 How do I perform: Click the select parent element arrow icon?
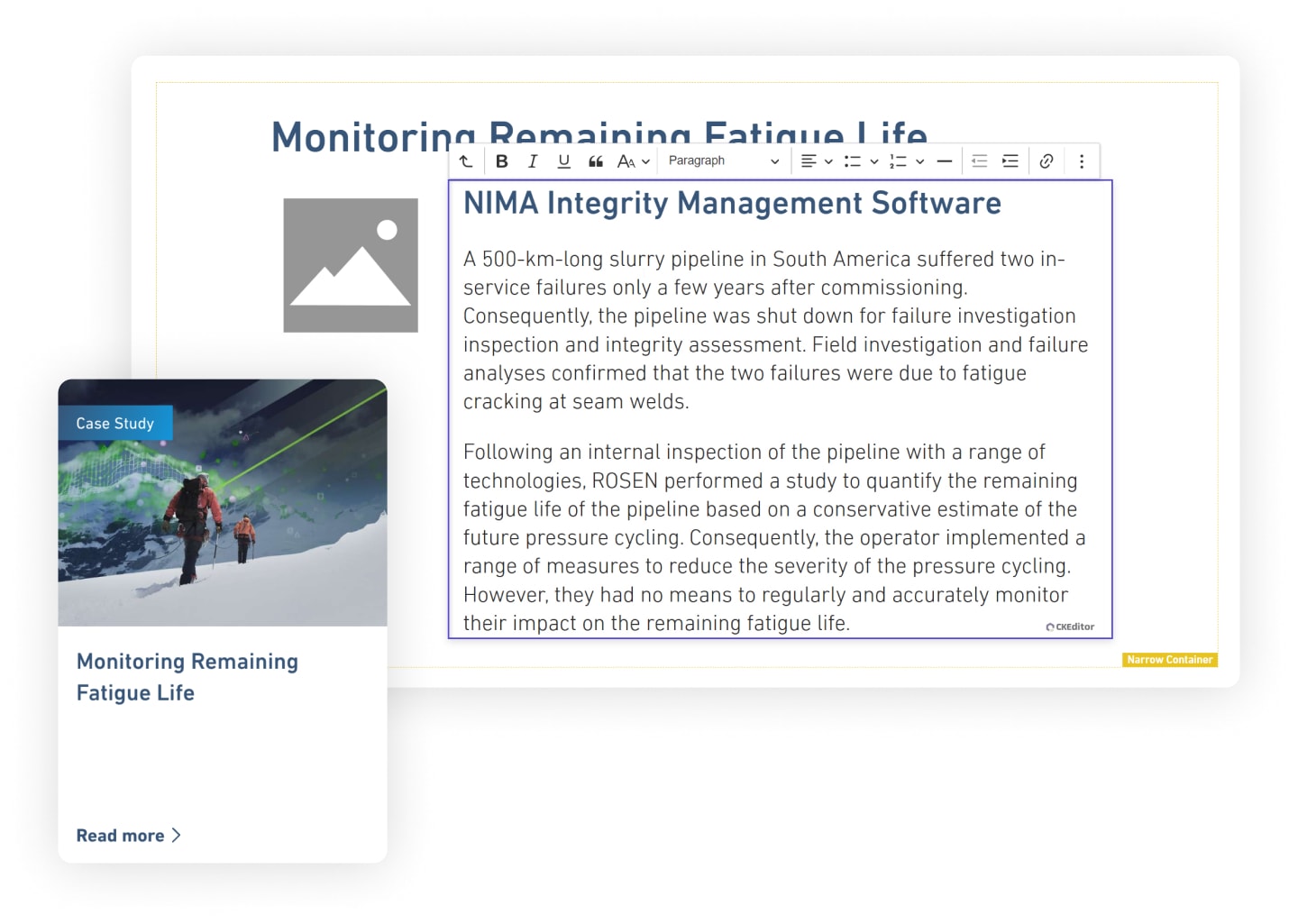466,161
